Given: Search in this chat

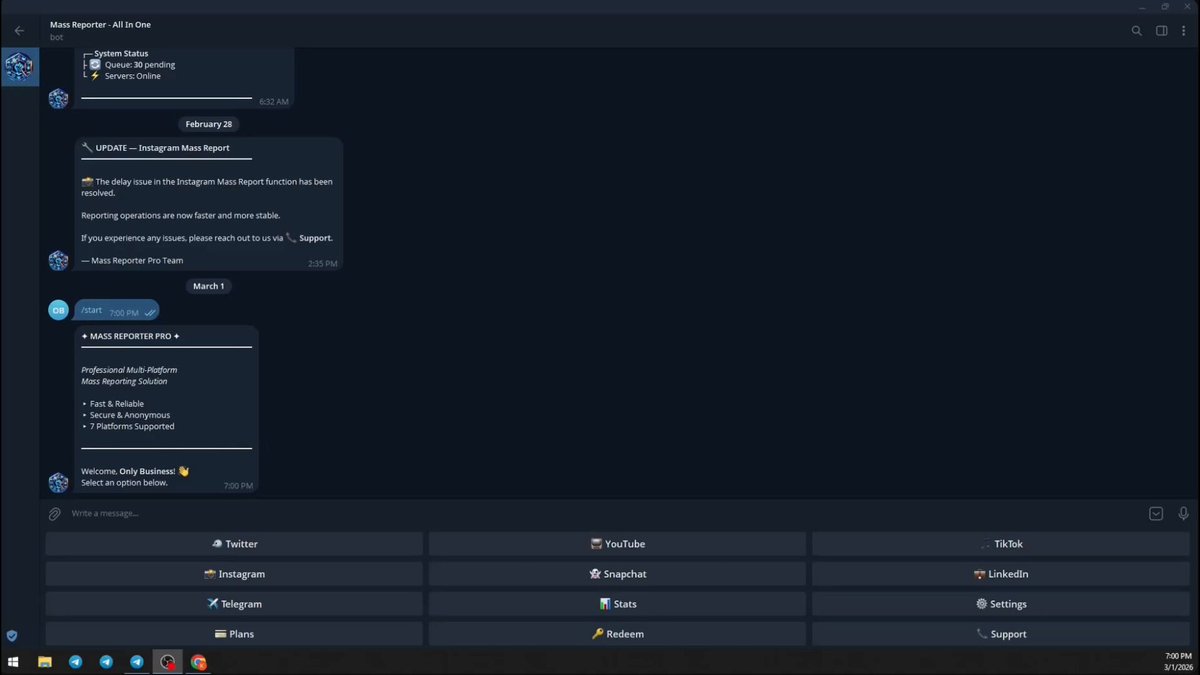Looking at the screenshot, I should pos(1136,31).
